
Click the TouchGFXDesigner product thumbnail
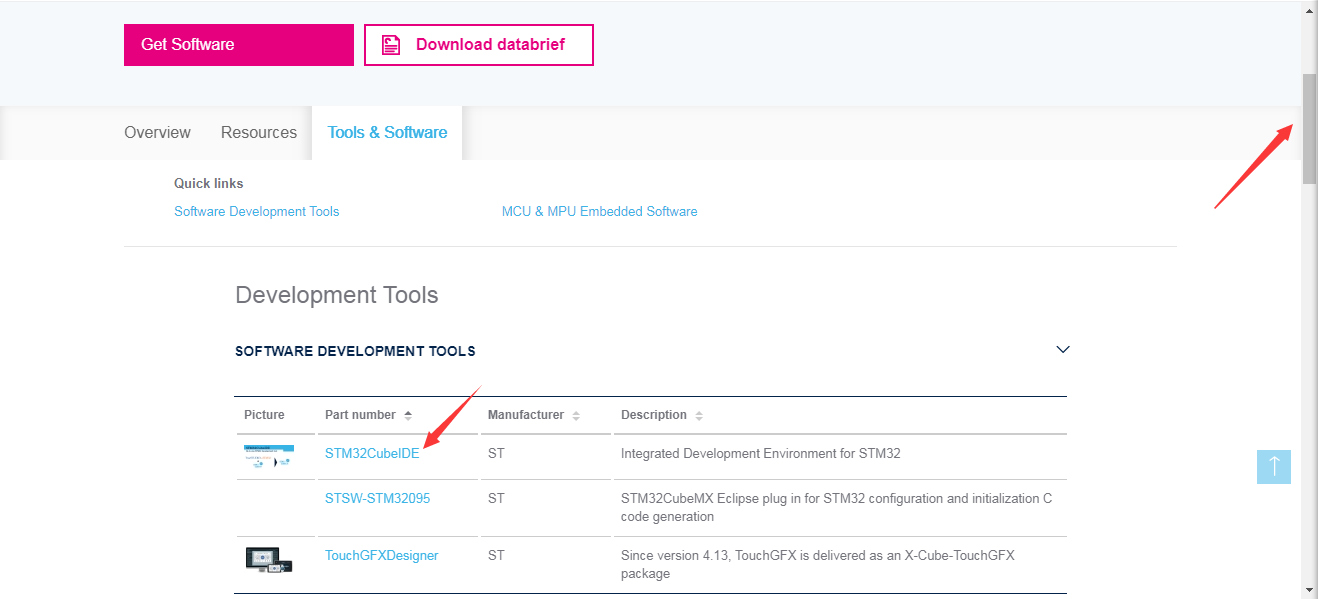coord(269,559)
